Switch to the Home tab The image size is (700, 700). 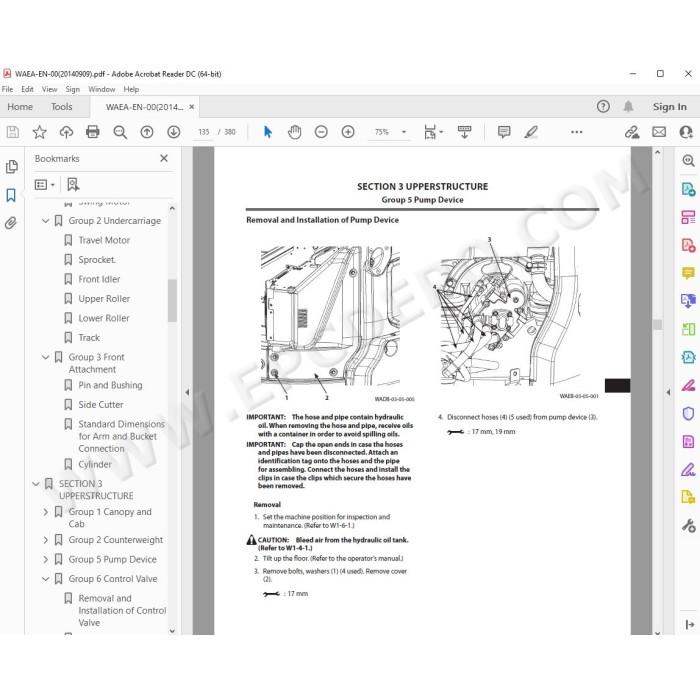(x=20, y=107)
